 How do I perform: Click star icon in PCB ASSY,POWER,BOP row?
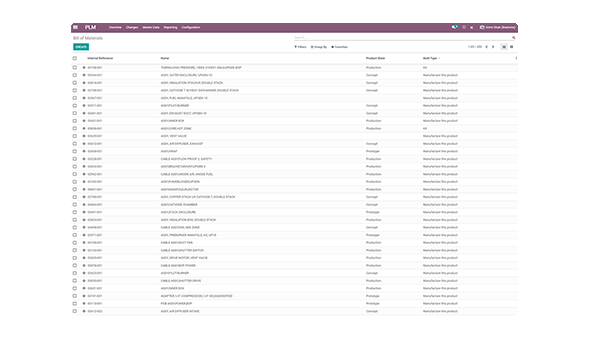tap(84, 304)
